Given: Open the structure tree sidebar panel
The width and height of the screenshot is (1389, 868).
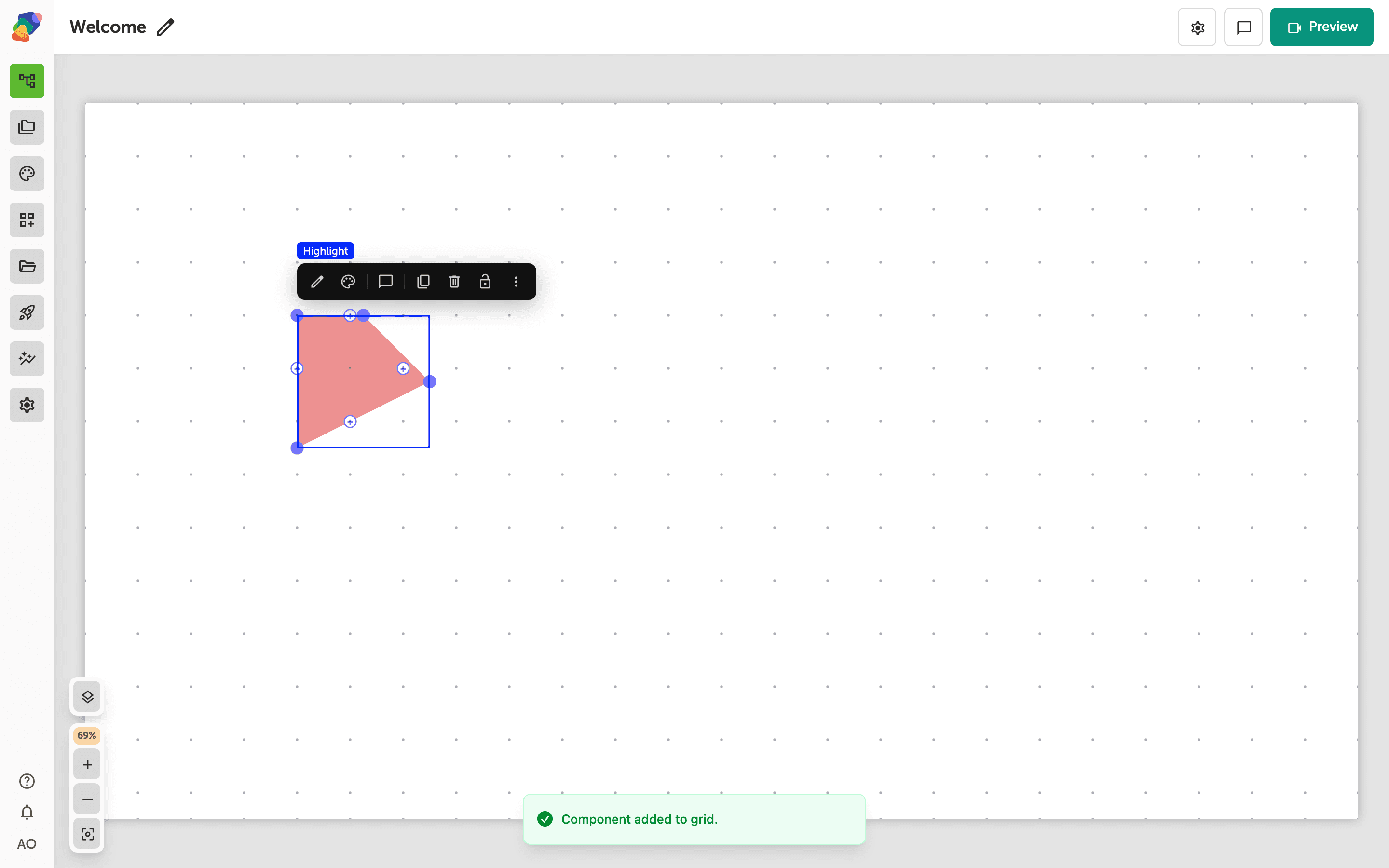Looking at the screenshot, I should click(x=27, y=81).
